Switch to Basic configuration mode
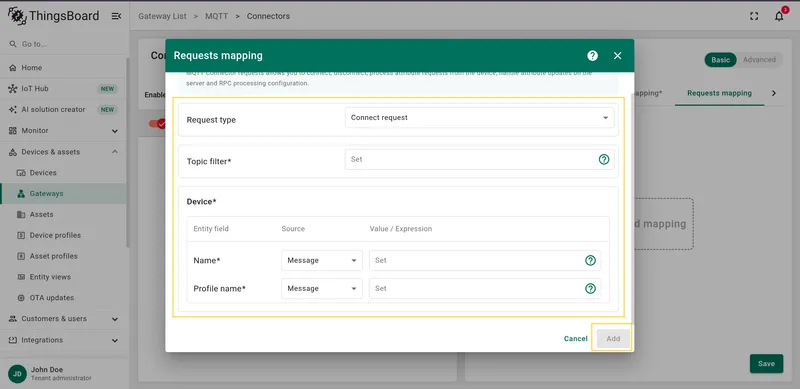Viewport: 800px width, 389px height. [x=720, y=60]
